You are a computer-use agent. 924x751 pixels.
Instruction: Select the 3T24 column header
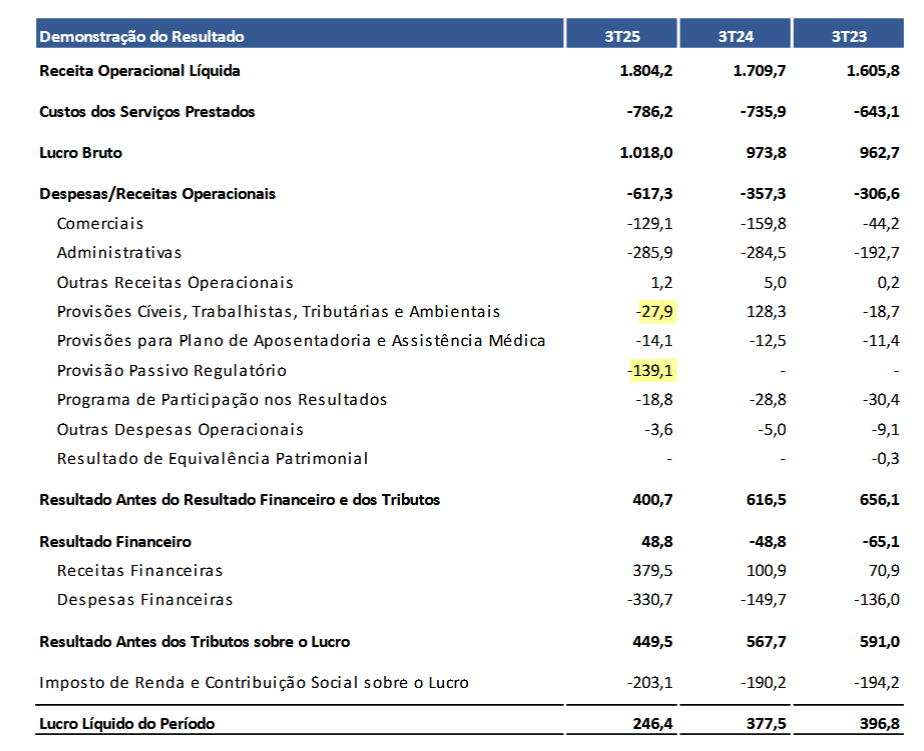click(x=735, y=37)
